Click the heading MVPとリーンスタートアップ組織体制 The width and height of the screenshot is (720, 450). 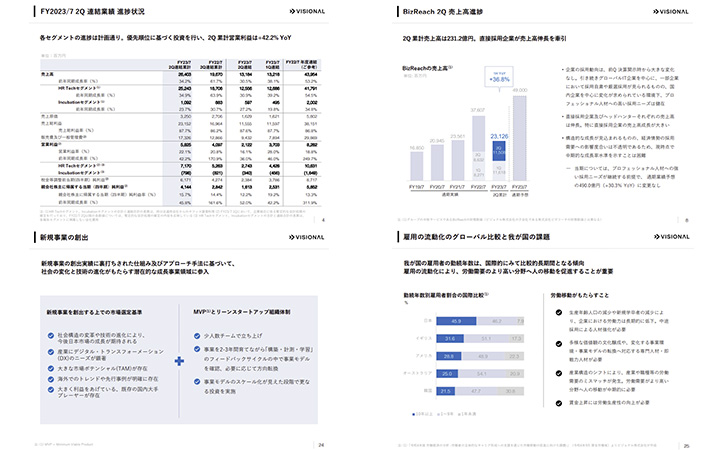[242, 312]
